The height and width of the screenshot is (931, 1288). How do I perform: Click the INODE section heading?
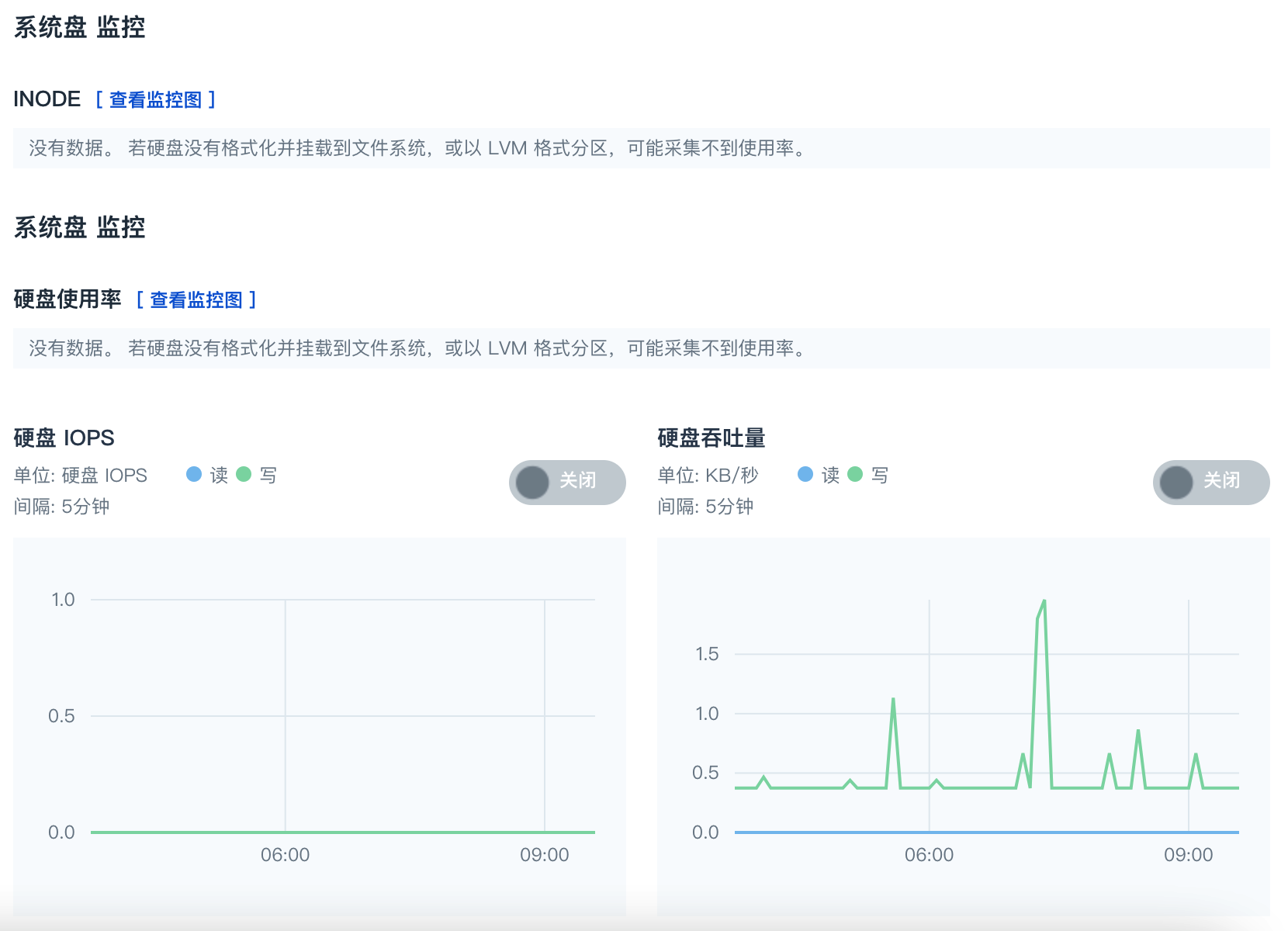[47, 99]
